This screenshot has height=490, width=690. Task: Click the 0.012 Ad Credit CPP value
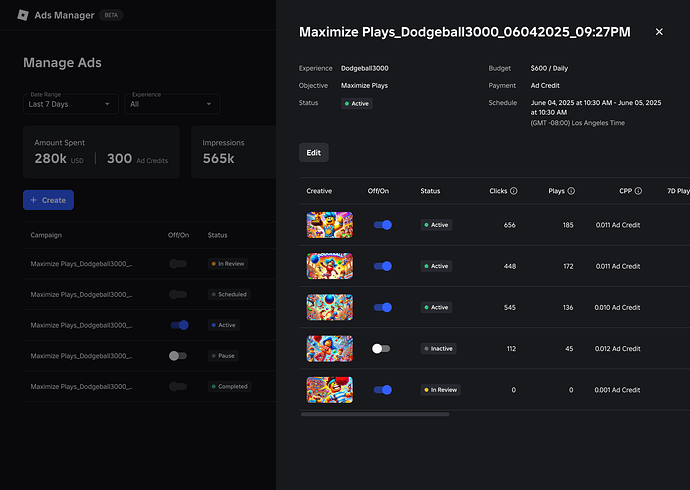[617, 349]
